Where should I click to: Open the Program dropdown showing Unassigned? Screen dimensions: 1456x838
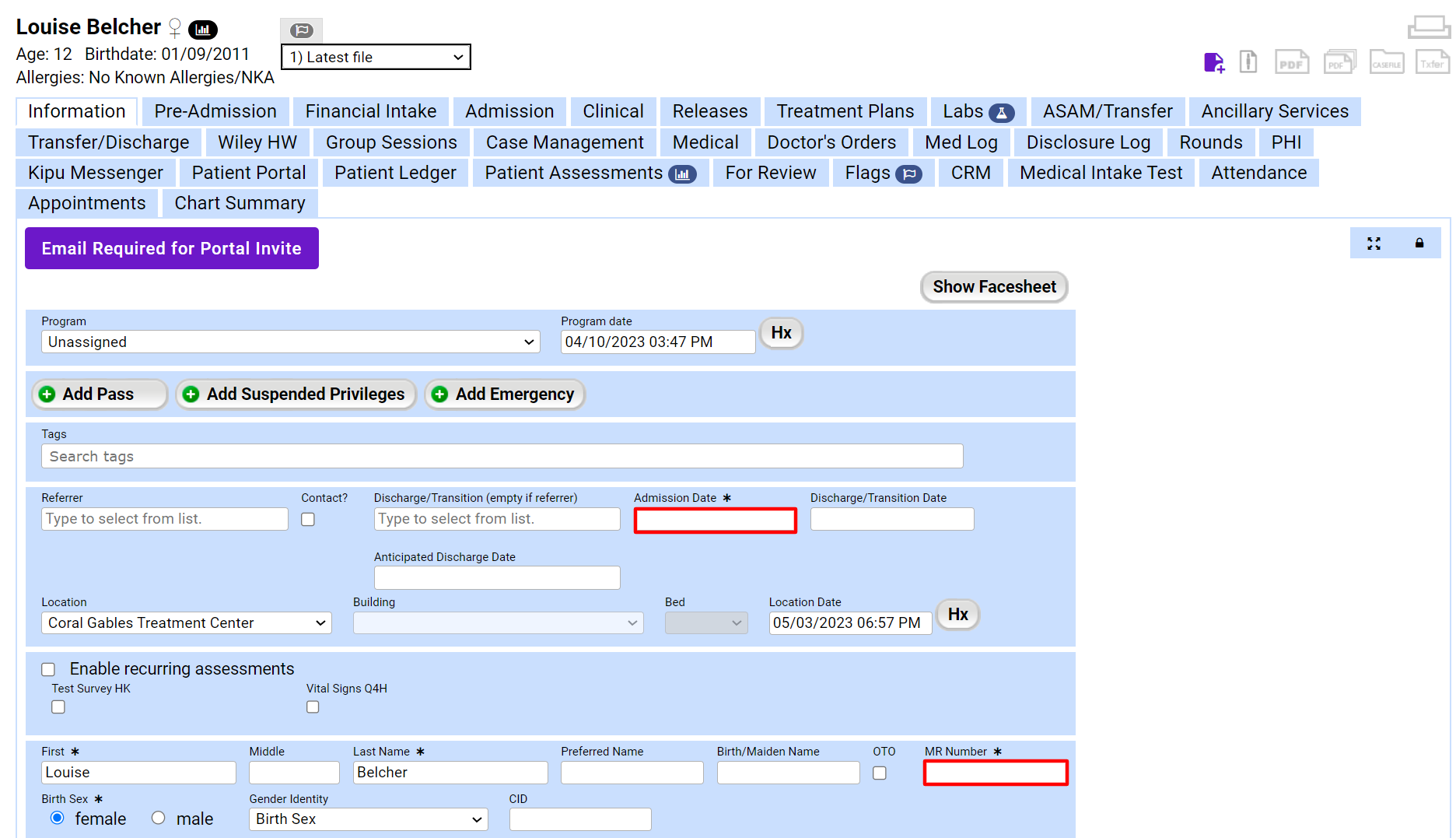pyautogui.click(x=290, y=342)
